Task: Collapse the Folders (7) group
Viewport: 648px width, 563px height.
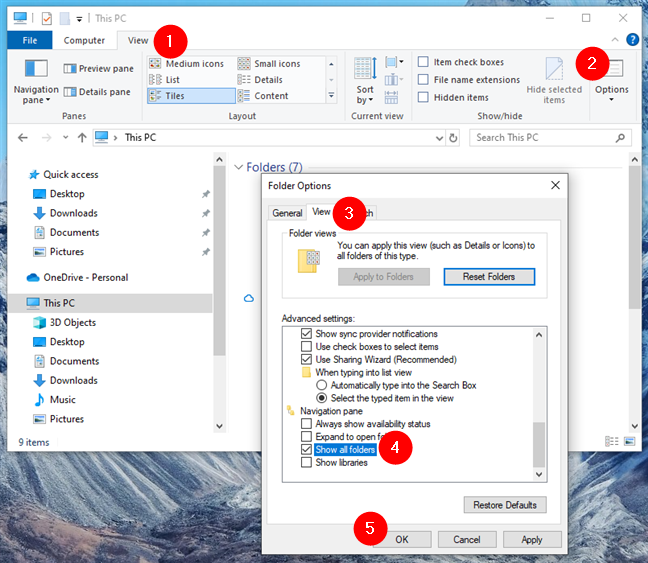Action: click(x=238, y=167)
